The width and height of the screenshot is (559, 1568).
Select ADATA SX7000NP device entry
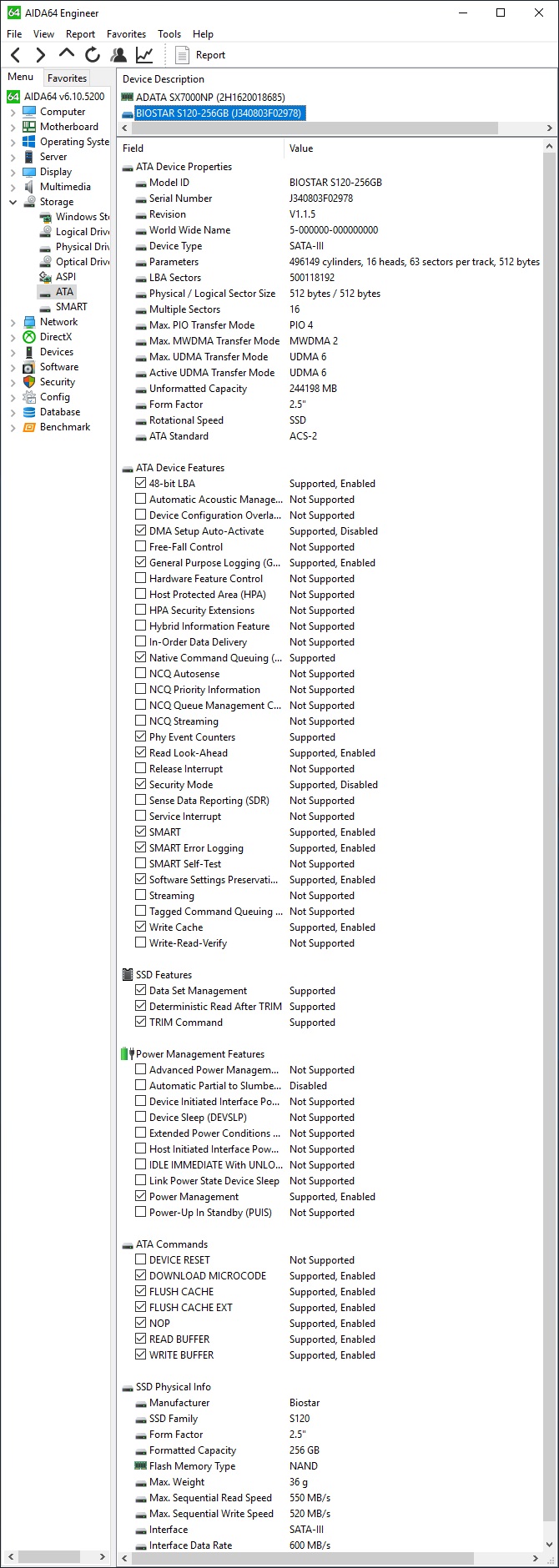coord(209,98)
